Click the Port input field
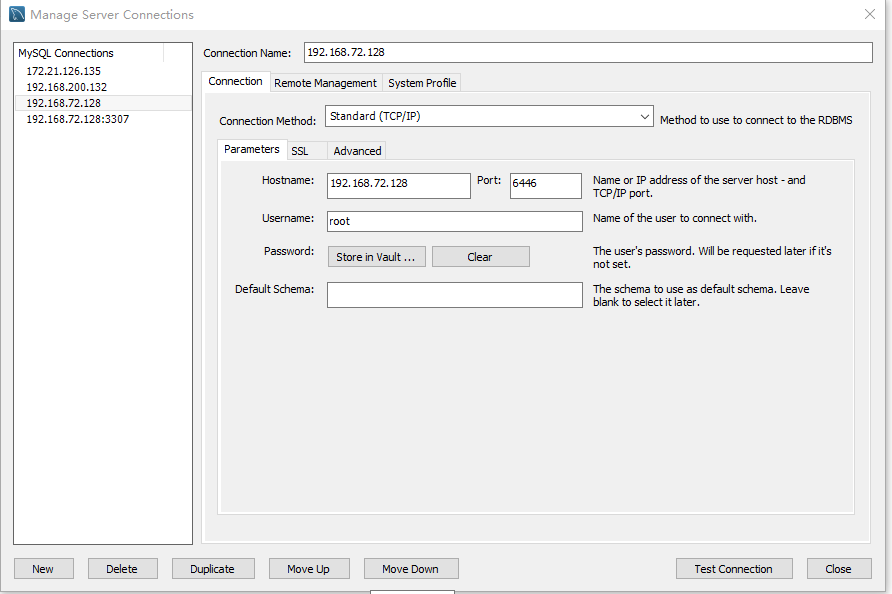The image size is (892, 594). pyautogui.click(x=545, y=185)
